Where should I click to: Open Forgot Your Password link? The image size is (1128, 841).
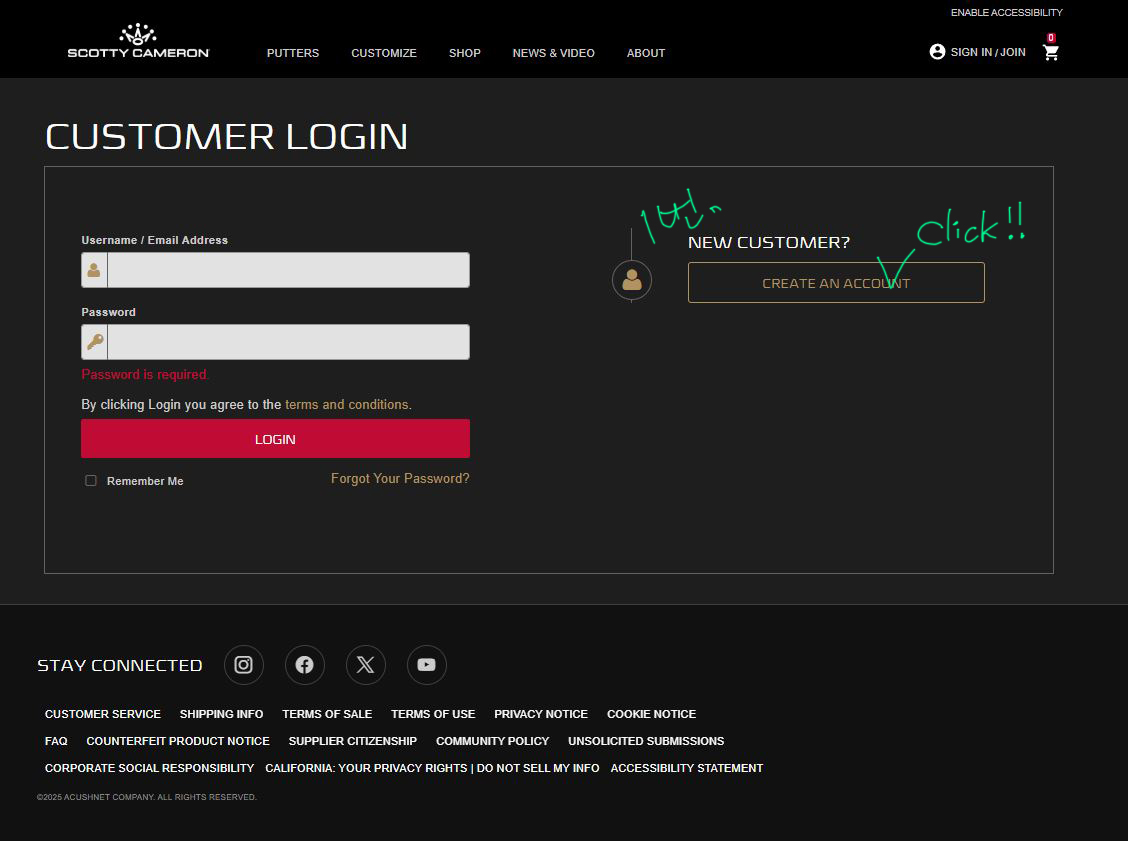pyautogui.click(x=400, y=478)
